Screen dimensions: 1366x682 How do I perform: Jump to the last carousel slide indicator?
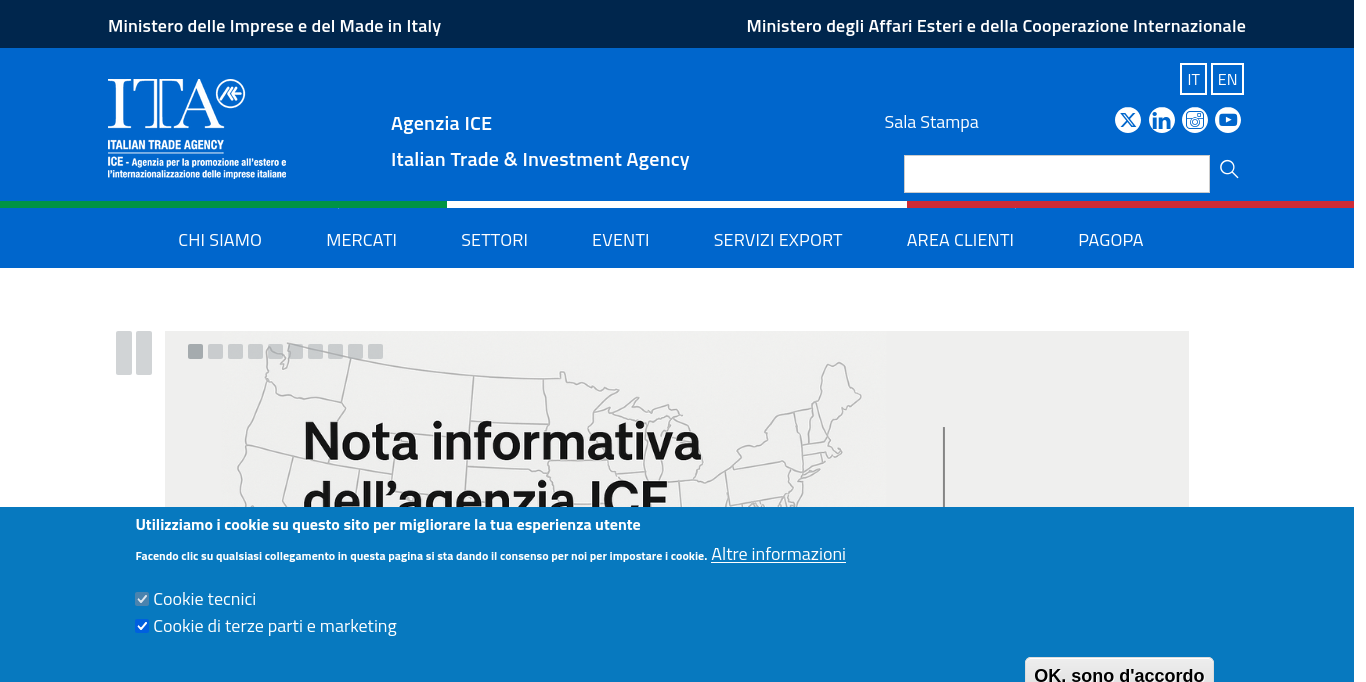[375, 351]
